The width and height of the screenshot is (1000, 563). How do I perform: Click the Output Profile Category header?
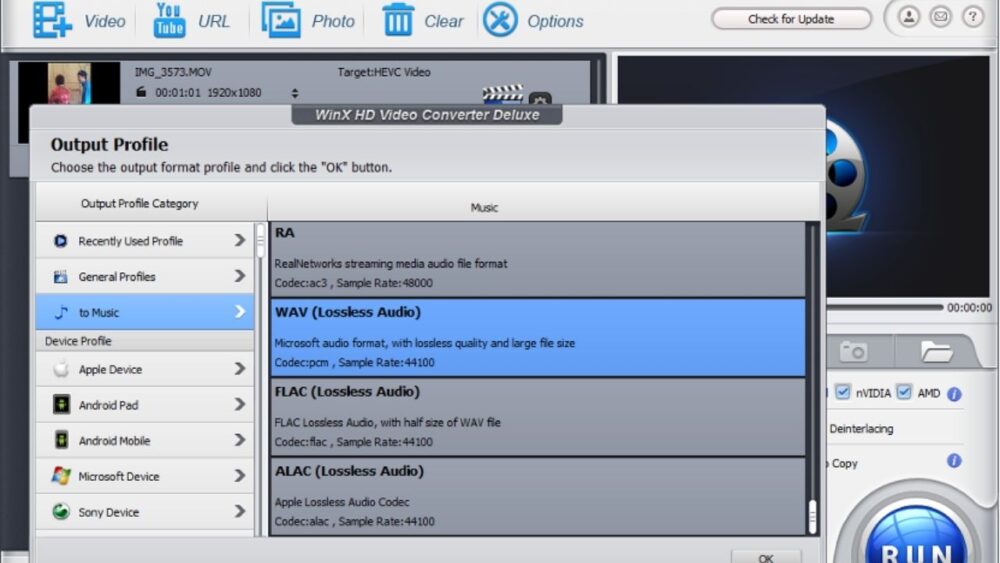click(x=139, y=203)
